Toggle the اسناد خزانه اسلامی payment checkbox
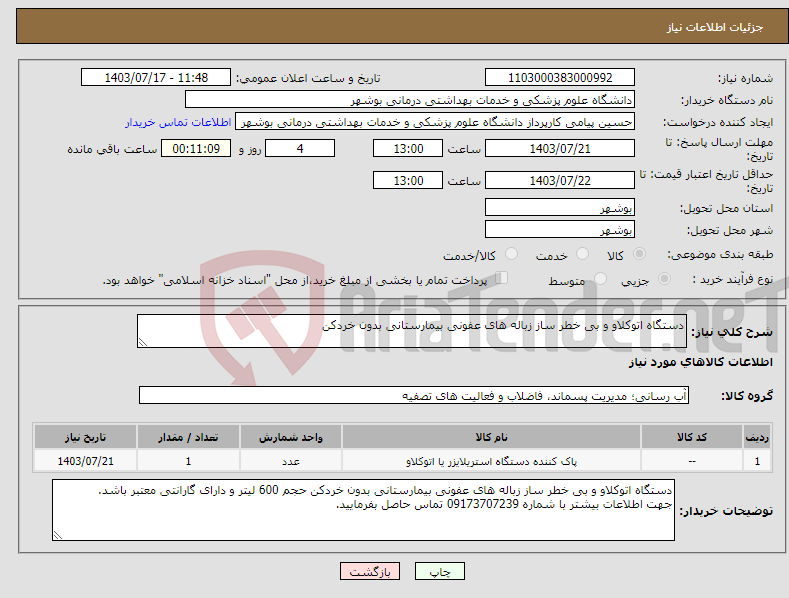Viewport: 789px width, 598px height. coord(502,278)
